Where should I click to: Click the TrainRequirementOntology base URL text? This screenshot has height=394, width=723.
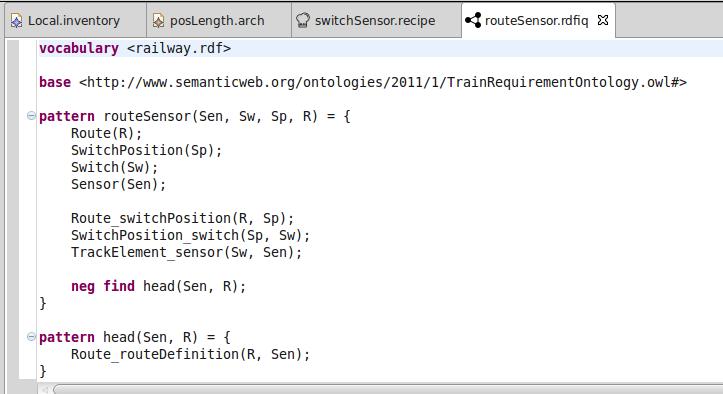click(383, 83)
